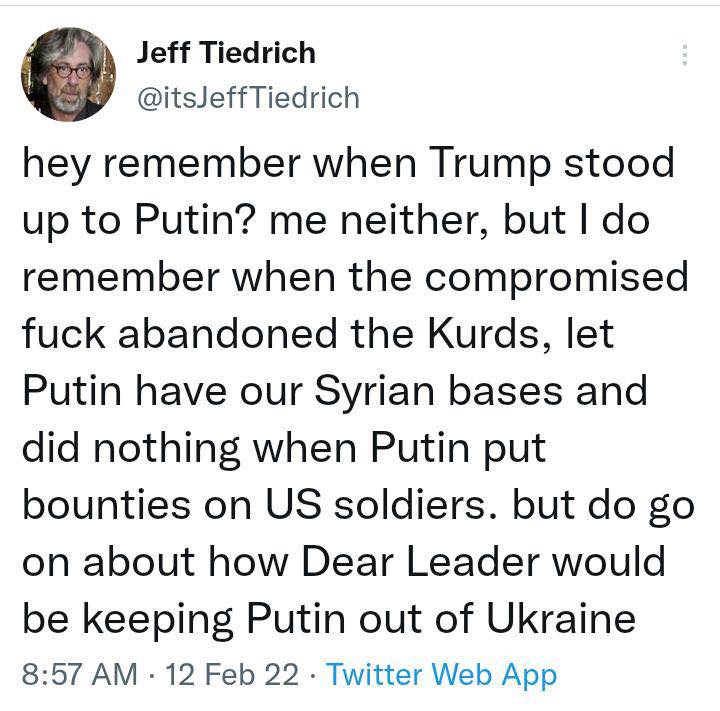The height and width of the screenshot is (711, 720).
Task: Open the Jeff Tiedrich display name link
Action: click(226, 52)
